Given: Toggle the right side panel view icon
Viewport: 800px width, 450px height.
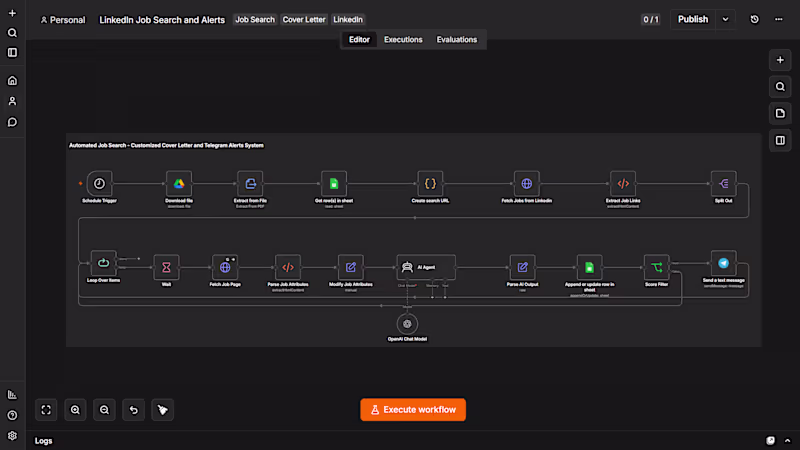Looking at the screenshot, I should click(x=780, y=140).
